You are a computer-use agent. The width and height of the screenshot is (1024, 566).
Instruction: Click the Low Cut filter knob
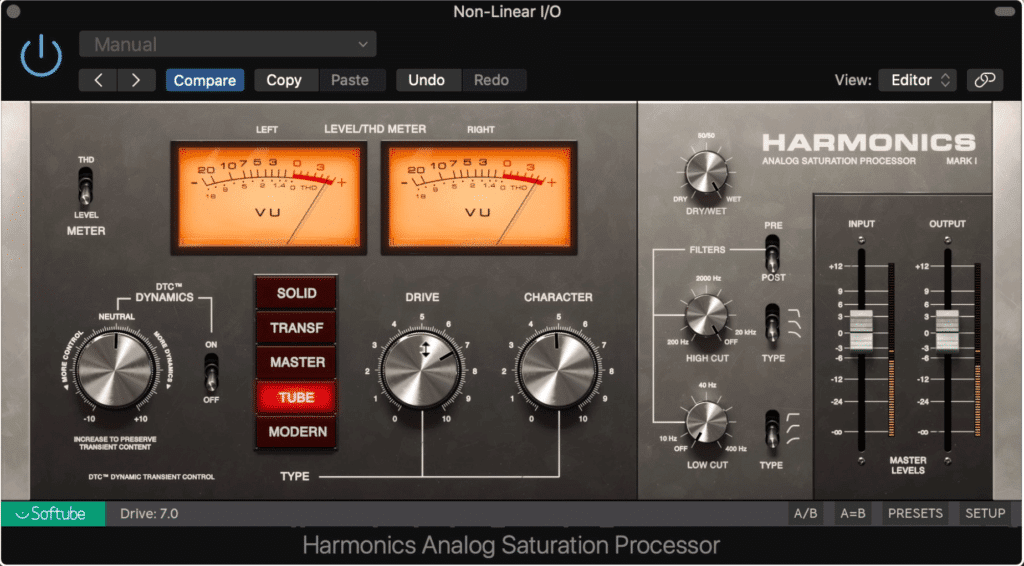(x=706, y=422)
